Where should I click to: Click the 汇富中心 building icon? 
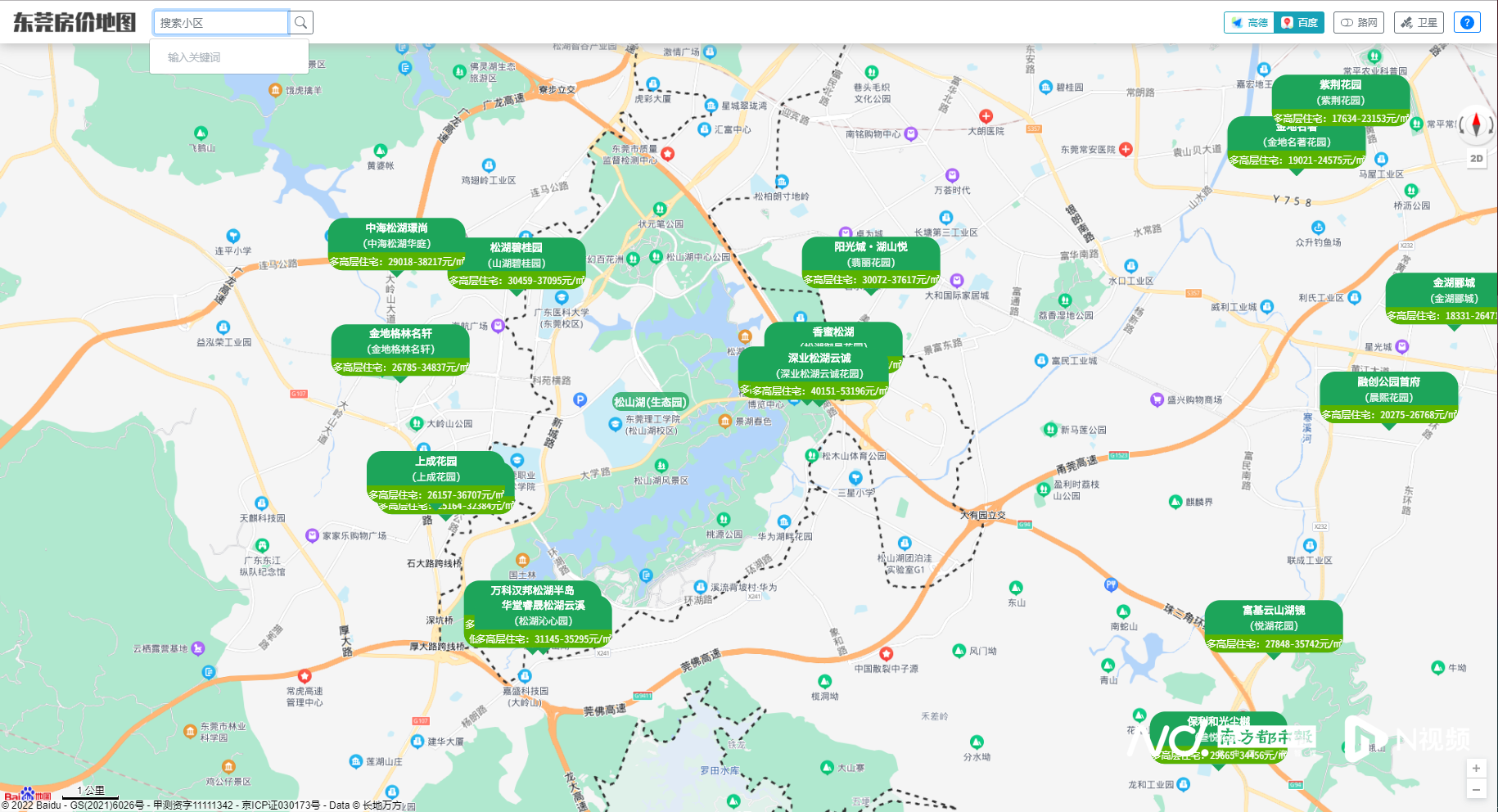704,129
